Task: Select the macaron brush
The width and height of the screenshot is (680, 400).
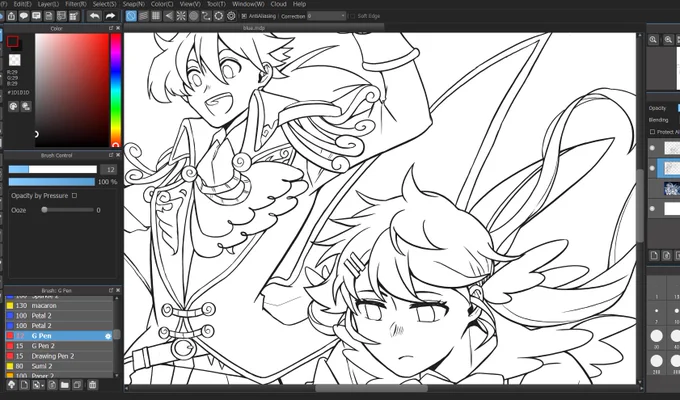Action: pyautogui.click(x=59, y=305)
